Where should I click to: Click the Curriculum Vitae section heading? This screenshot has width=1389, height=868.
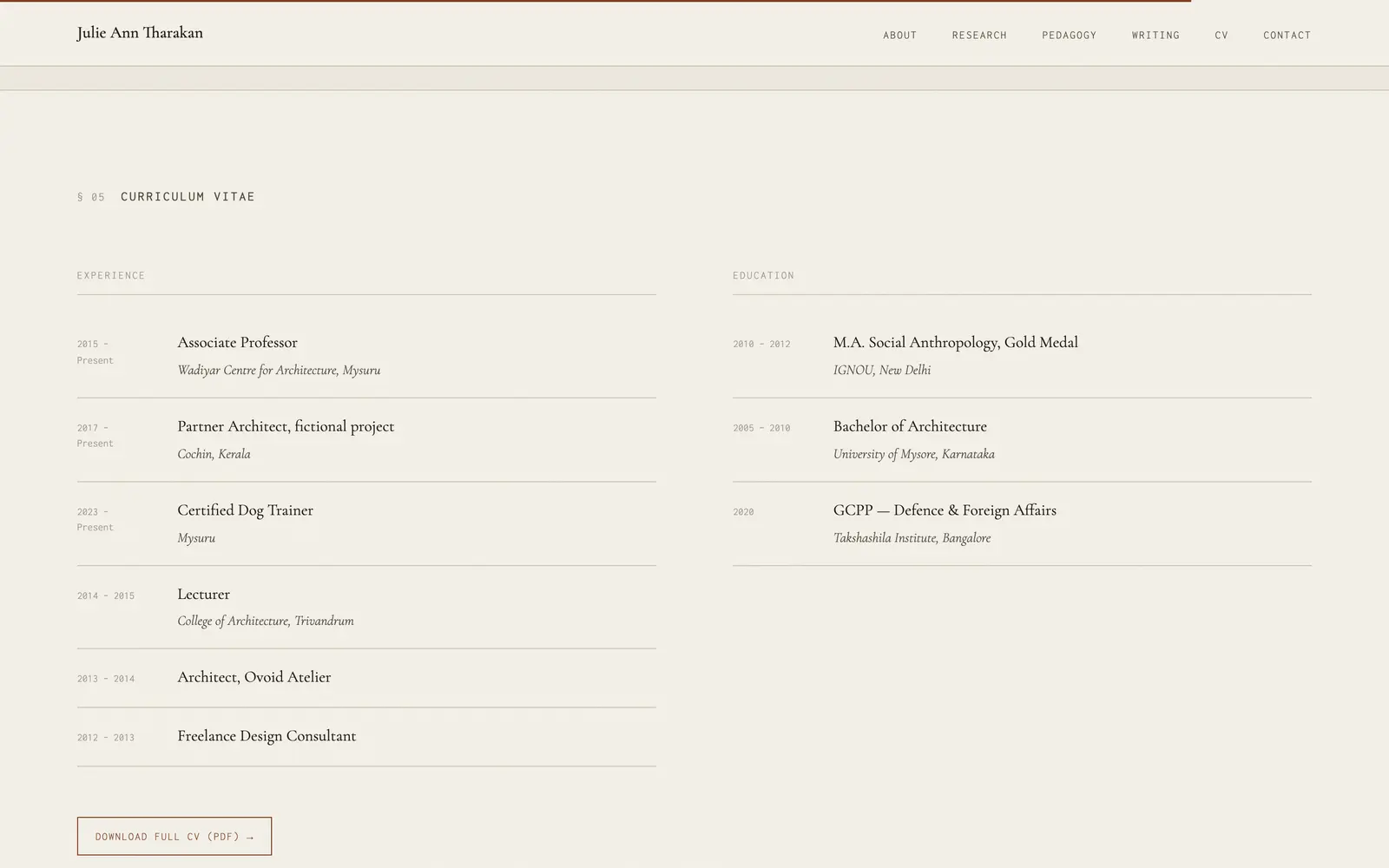(188, 197)
